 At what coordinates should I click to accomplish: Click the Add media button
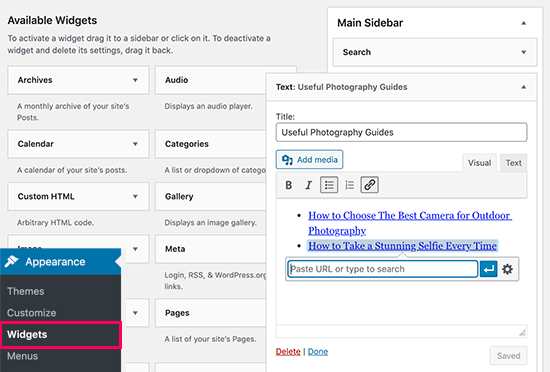pyautogui.click(x=309, y=160)
